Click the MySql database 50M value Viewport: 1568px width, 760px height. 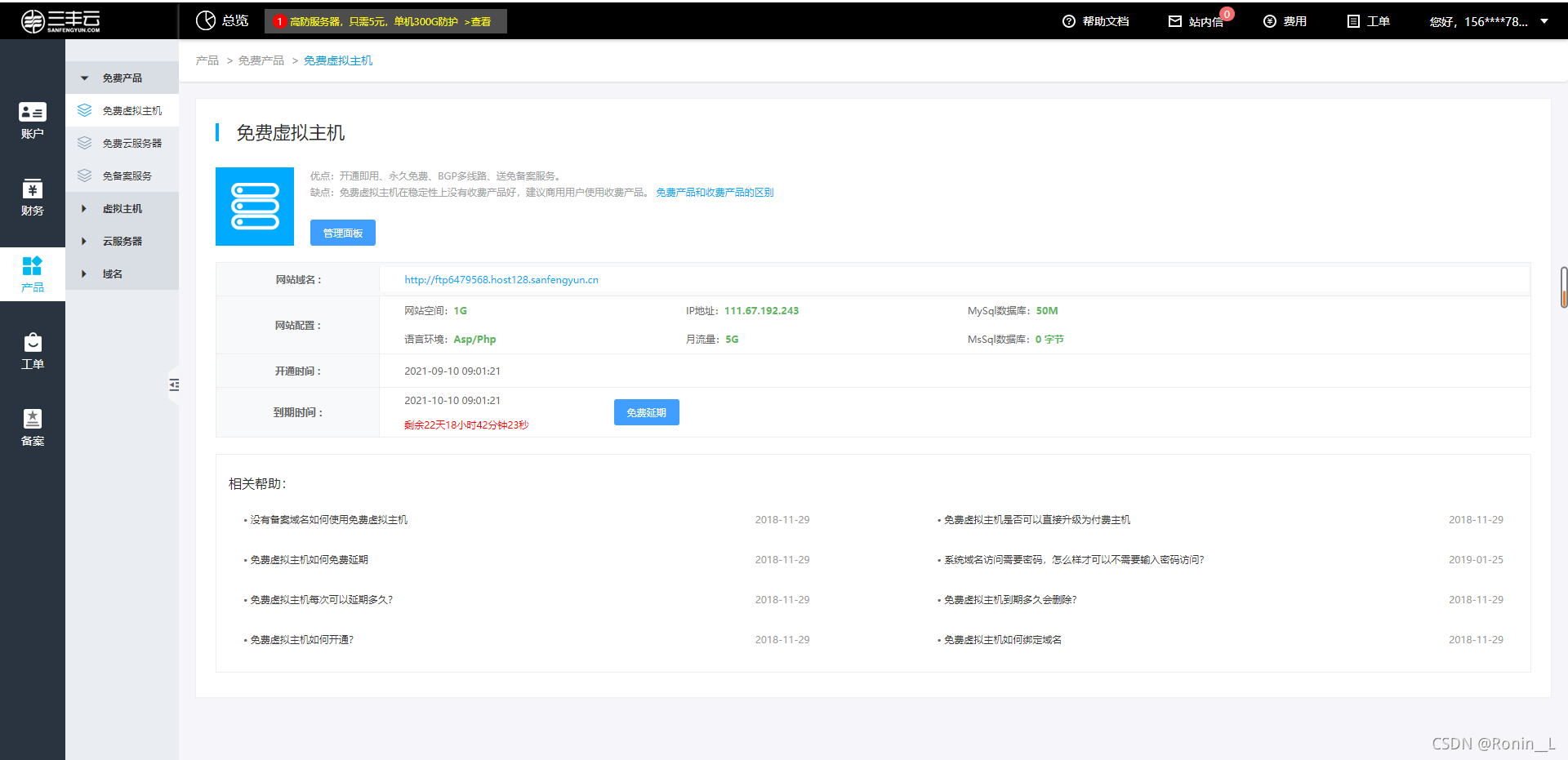click(1047, 310)
